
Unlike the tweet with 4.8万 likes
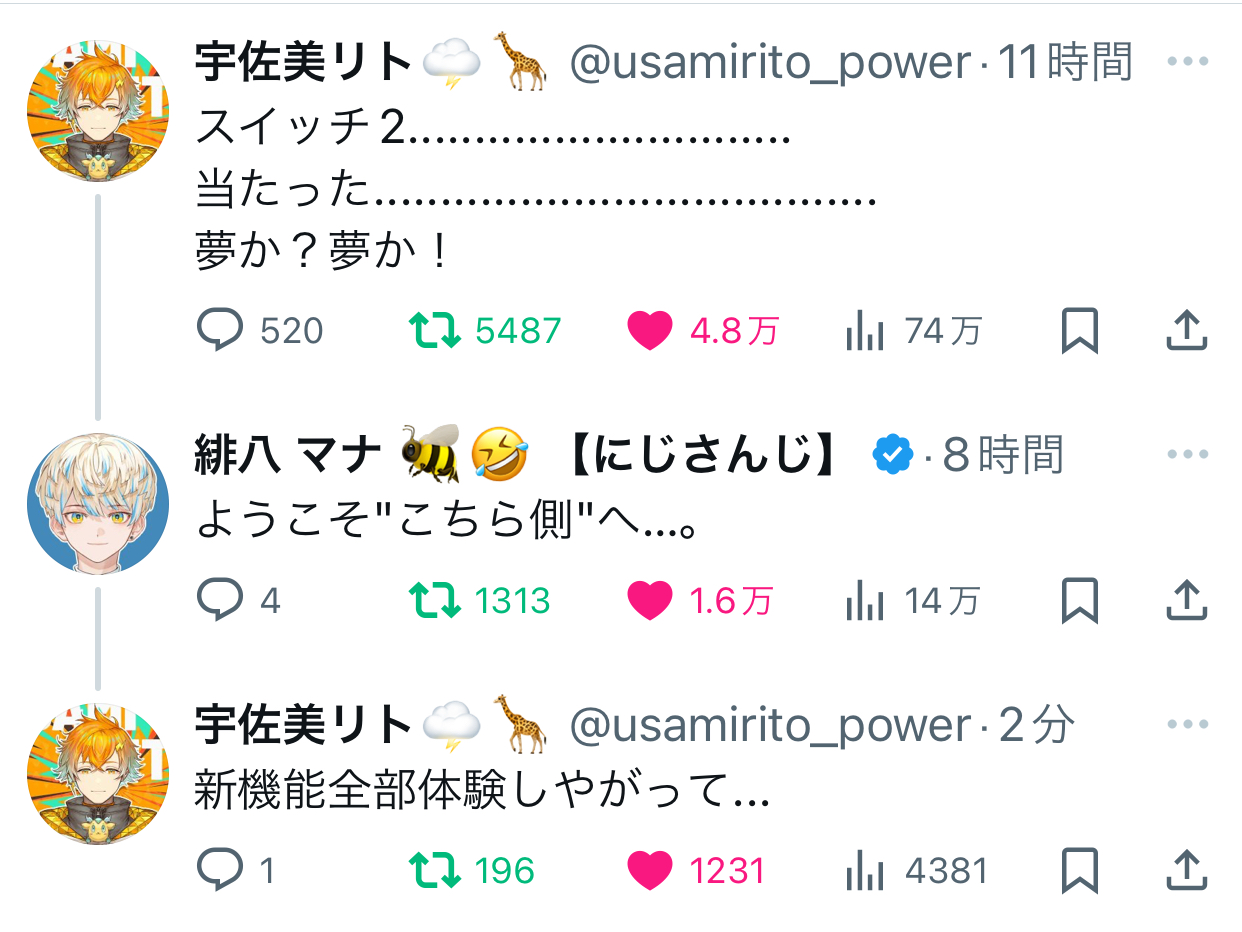click(x=650, y=330)
